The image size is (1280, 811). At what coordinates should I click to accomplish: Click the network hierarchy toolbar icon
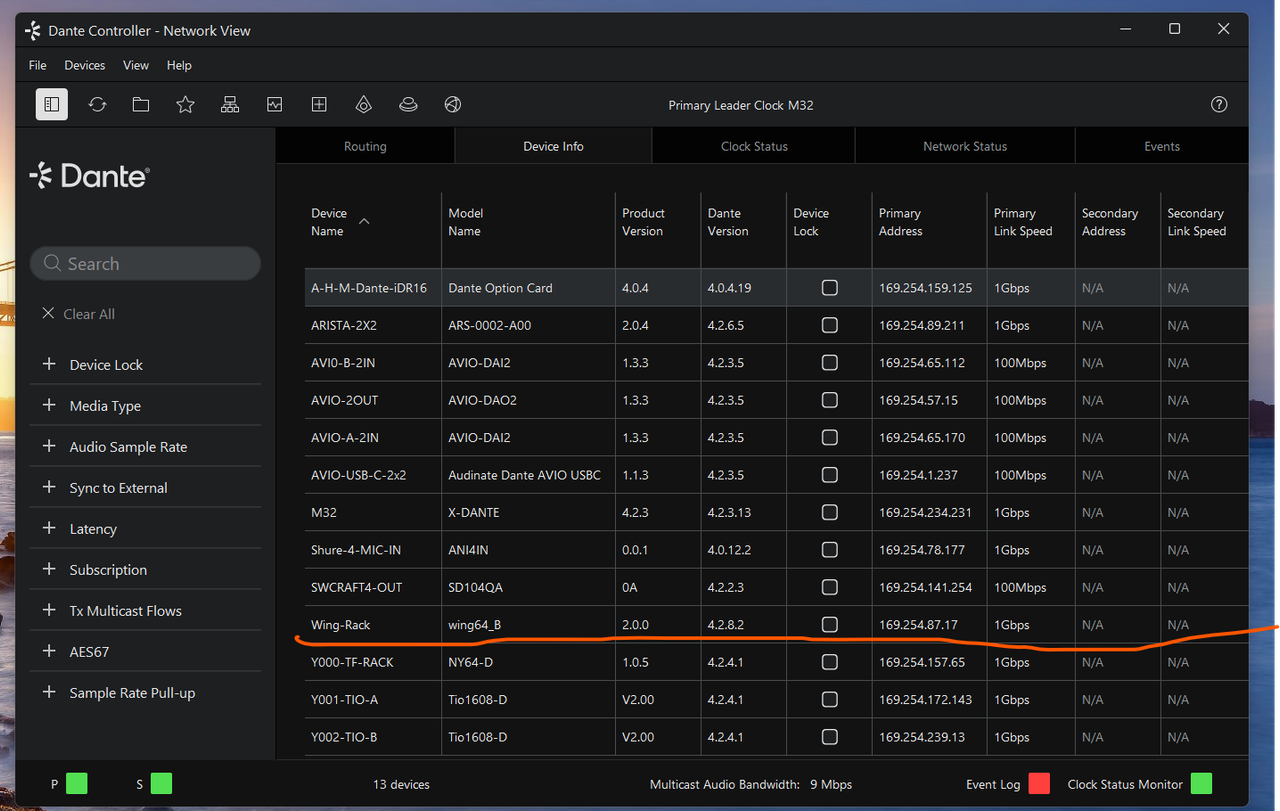click(x=230, y=104)
